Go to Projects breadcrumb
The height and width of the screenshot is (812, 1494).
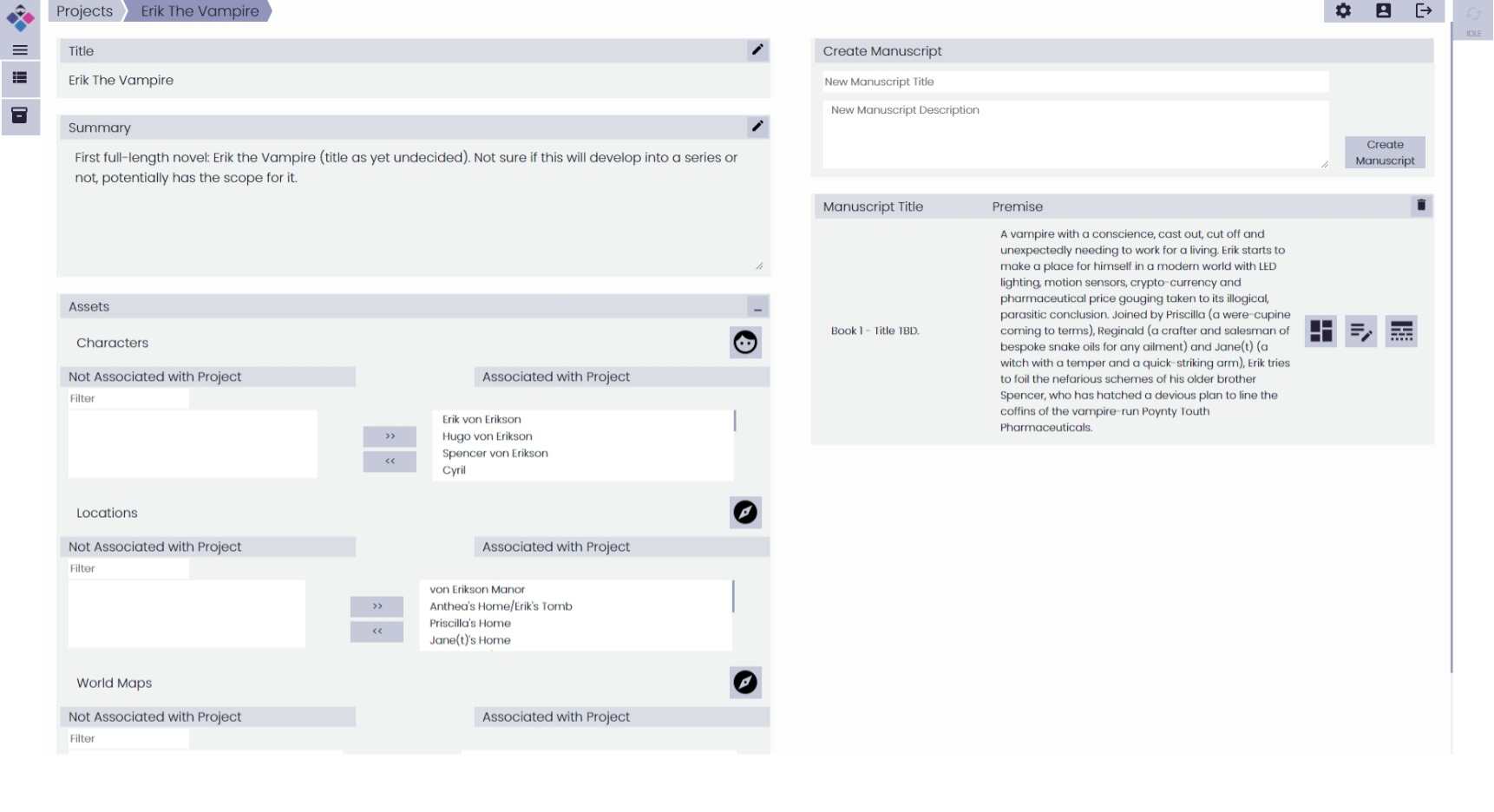tap(85, 11)
